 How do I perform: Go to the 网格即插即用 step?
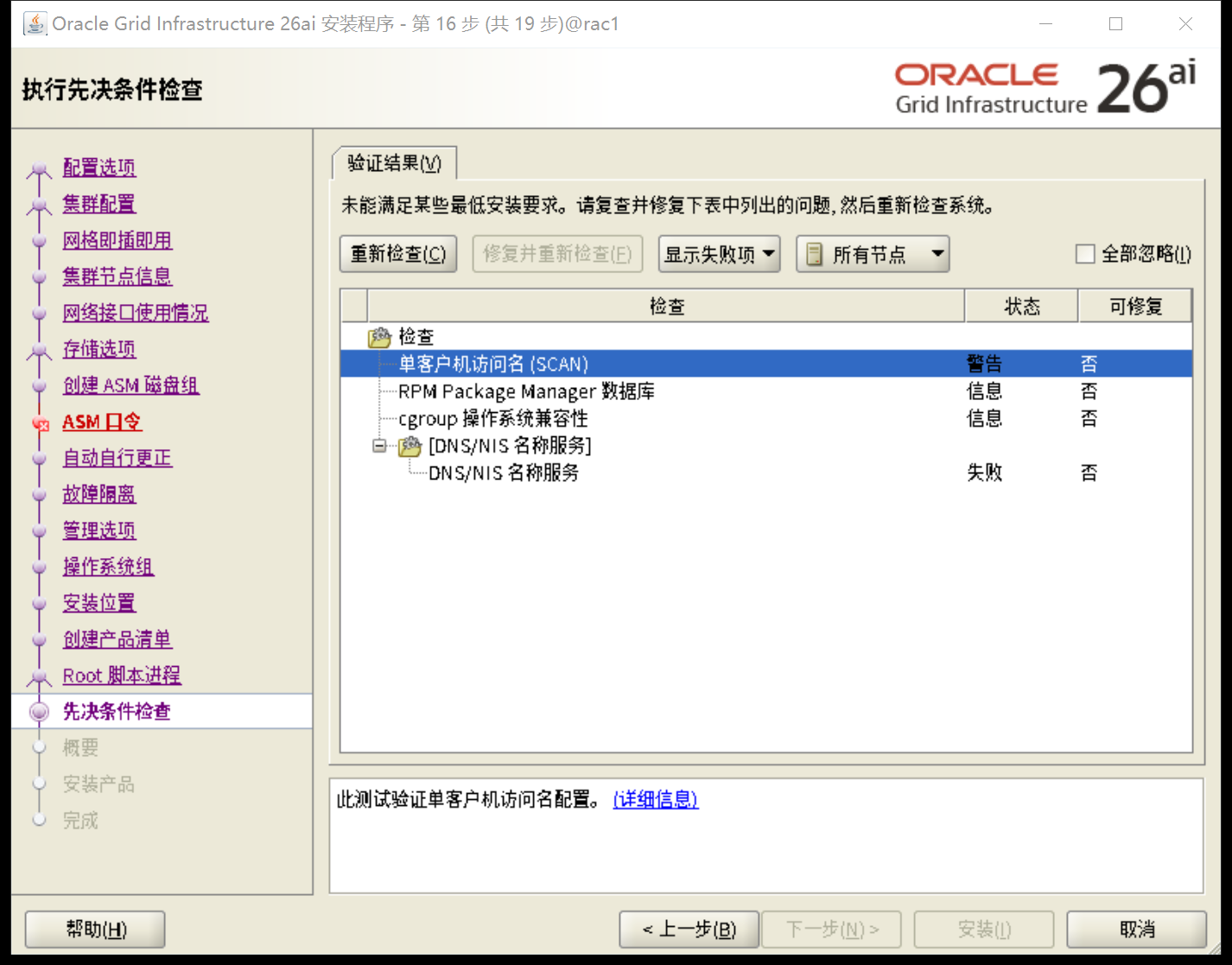pyautogui.click(x=117, y=240)
